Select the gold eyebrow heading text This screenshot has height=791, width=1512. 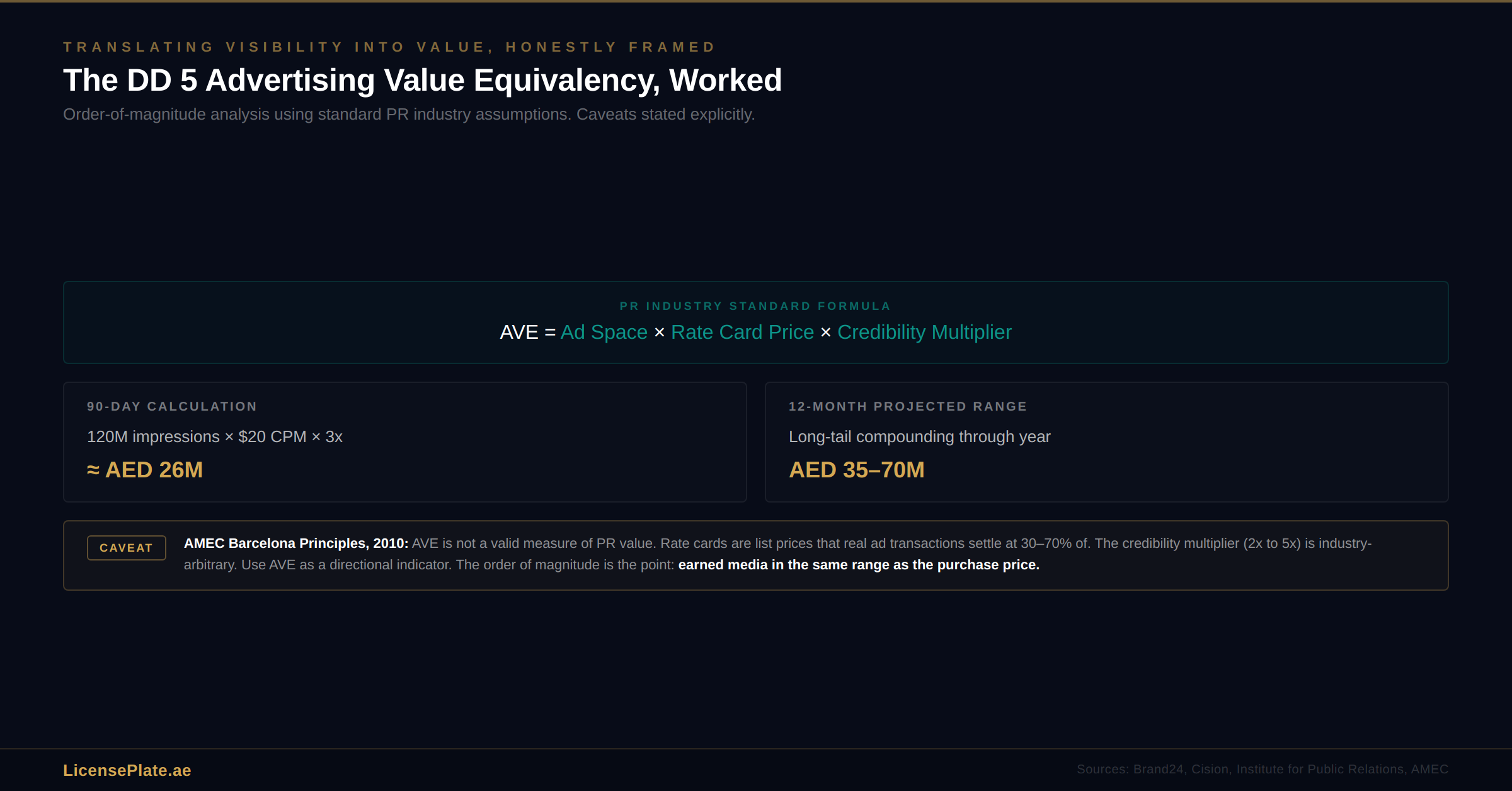389,47
